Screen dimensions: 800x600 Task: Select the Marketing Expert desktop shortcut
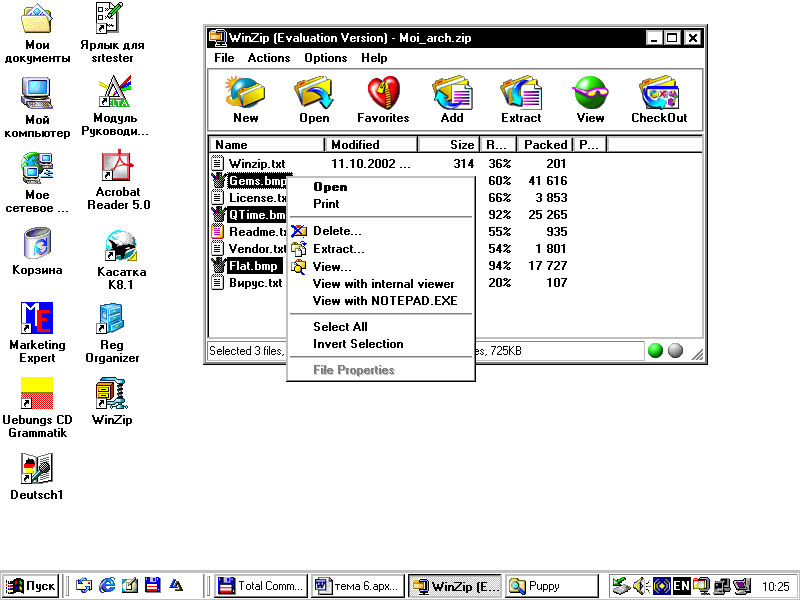[x=37, y=332]
